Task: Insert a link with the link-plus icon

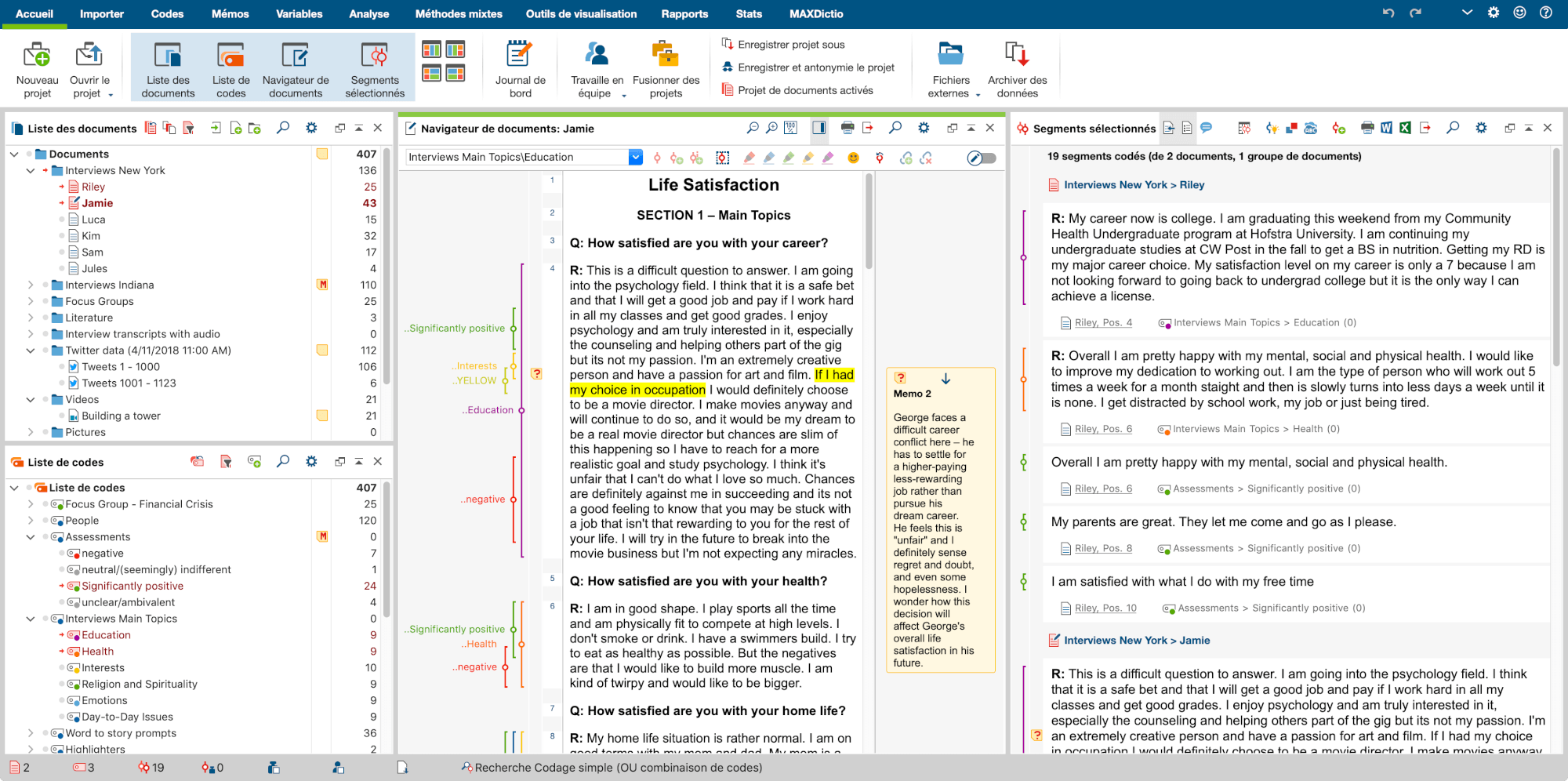Action: tap(906, 158)
